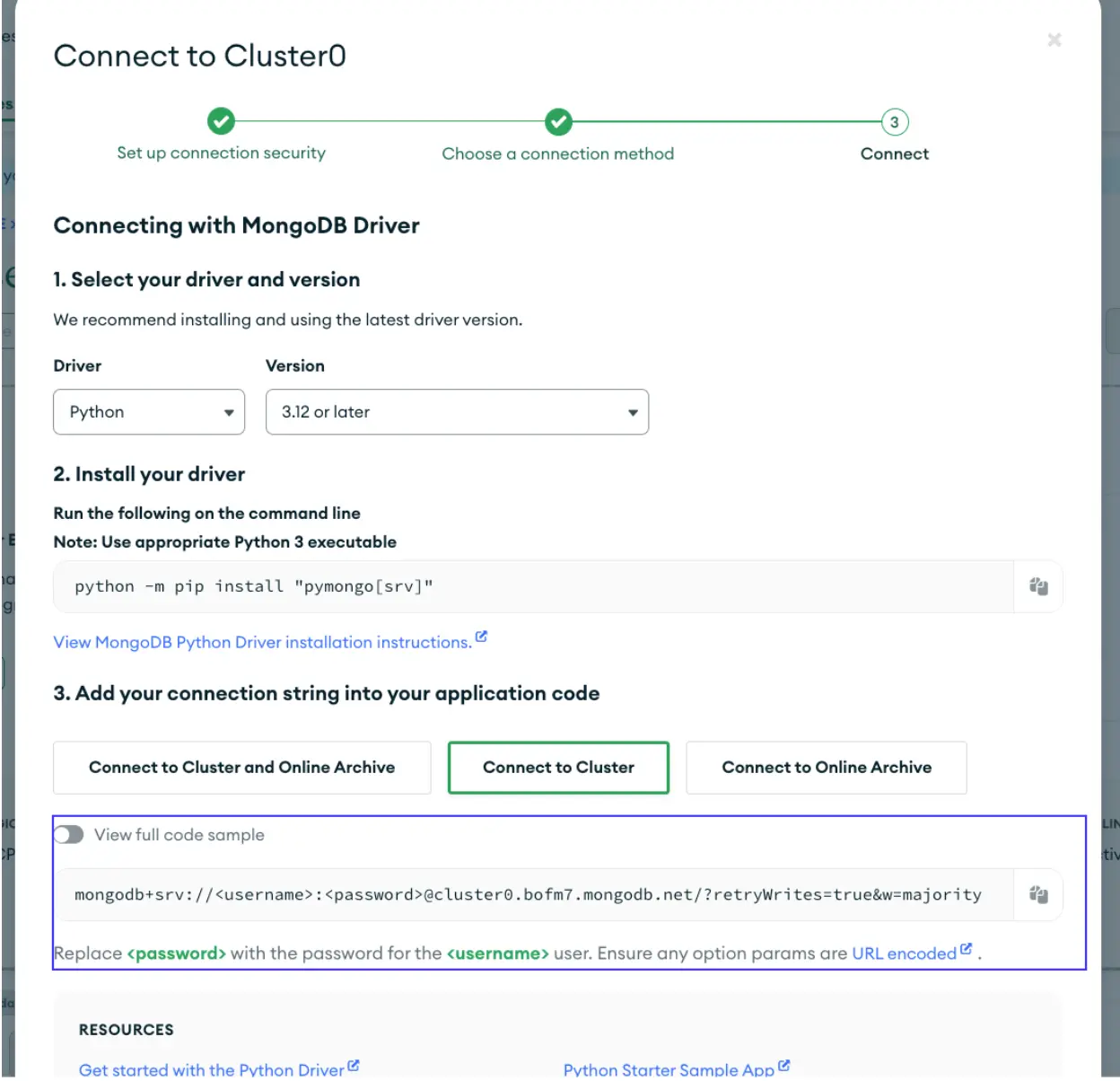Open View MongoDB Python Driver installation instructions
This screenshot has height=1081, width=1120.
coord(262,642)
